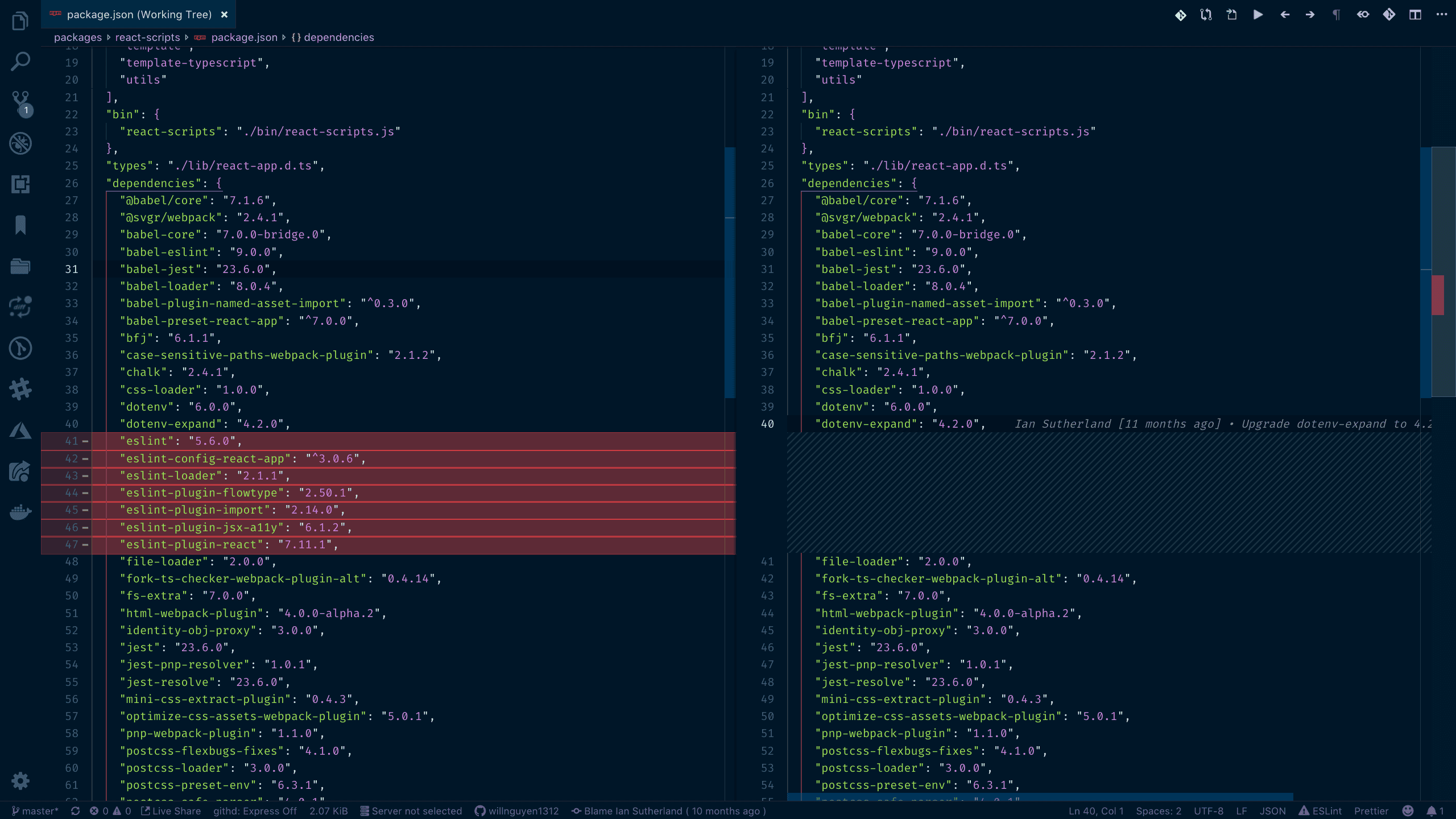Open notifications bell in status bar
Image resolution: width=1456 pixels, height=819 pixels.
(x=1436, y=811)
